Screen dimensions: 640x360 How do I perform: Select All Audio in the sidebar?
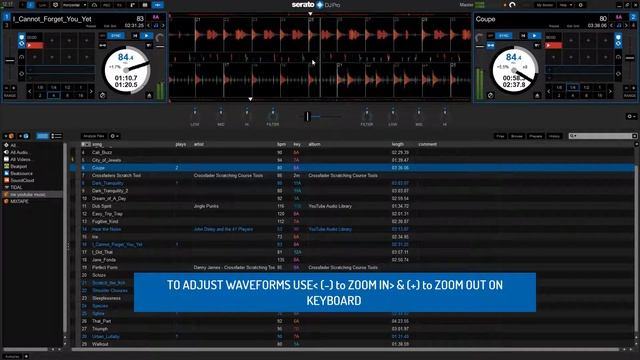[x=19, y=152]
